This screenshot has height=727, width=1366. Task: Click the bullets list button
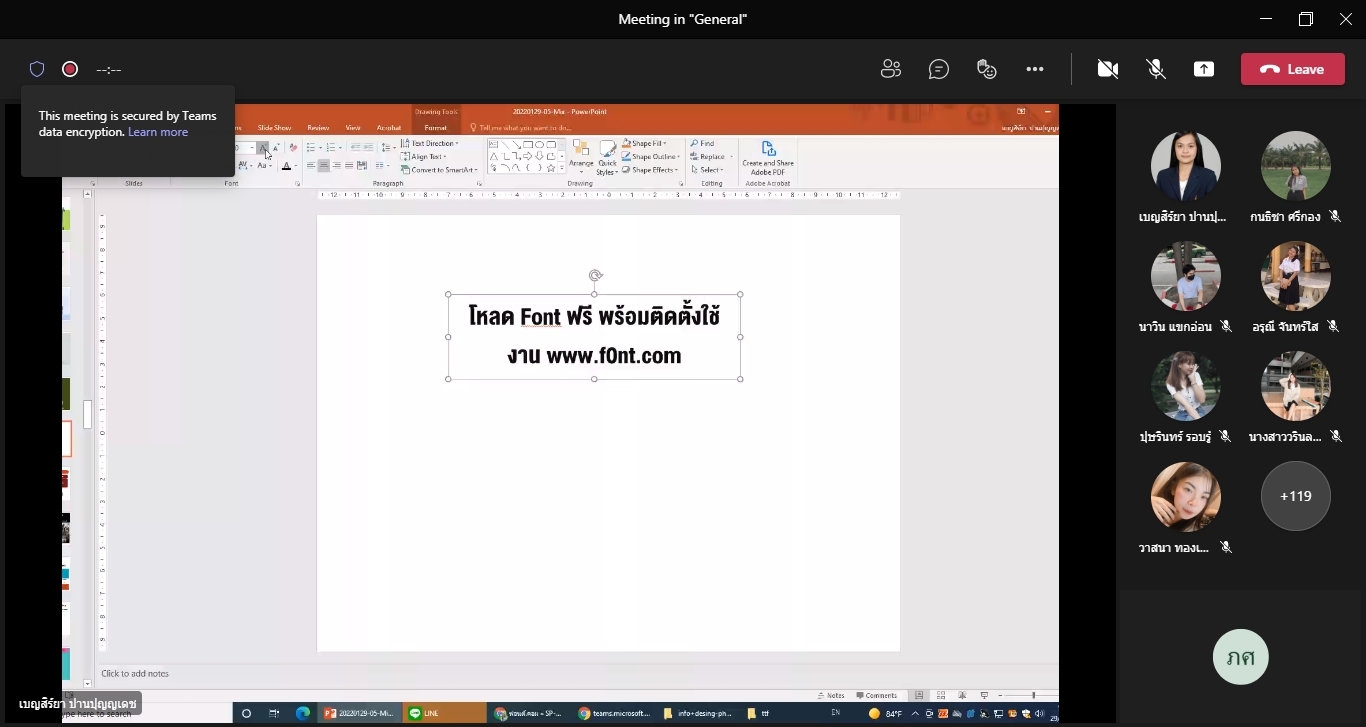pyautogui.click(x=311, y=147)
